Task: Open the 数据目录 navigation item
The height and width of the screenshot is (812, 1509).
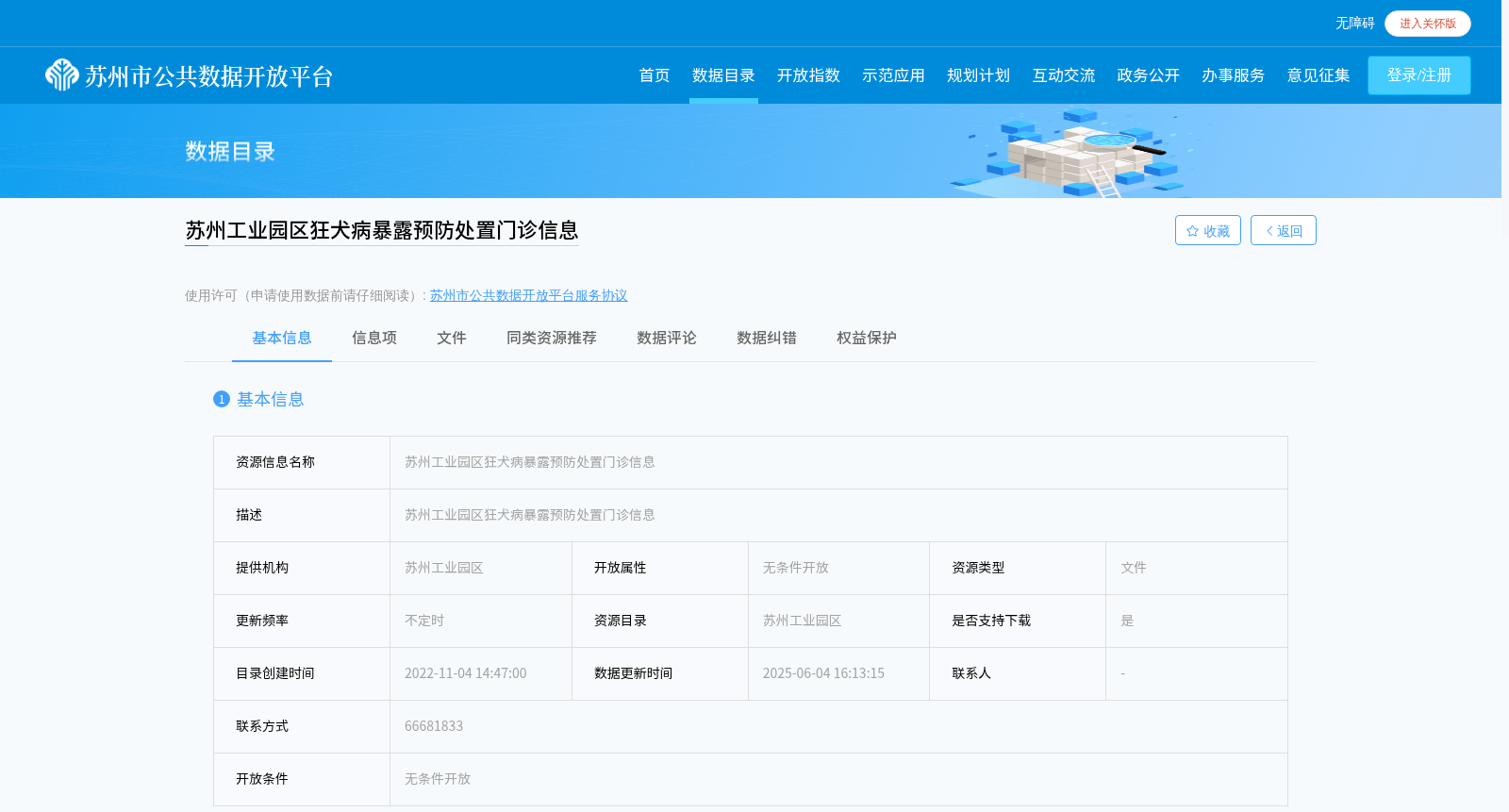Action: point(723,75)
